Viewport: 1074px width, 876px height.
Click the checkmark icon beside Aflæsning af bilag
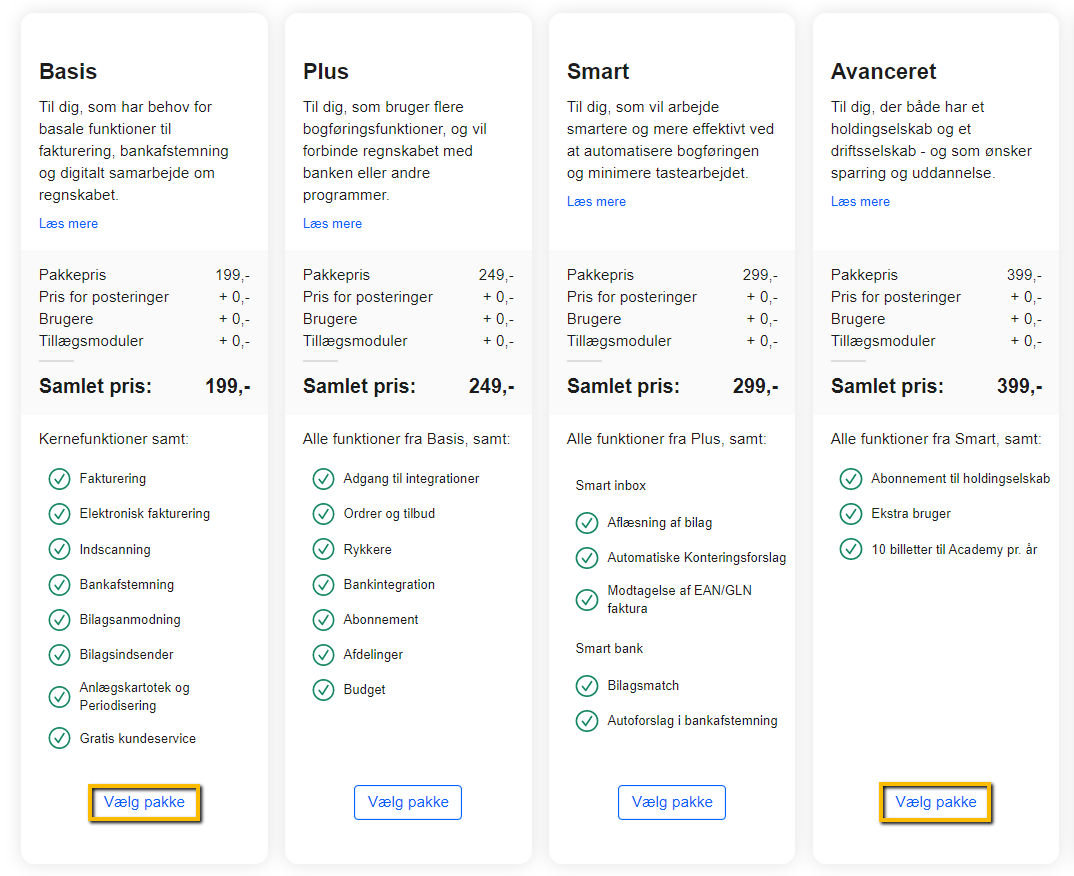(x=587, y=523)
